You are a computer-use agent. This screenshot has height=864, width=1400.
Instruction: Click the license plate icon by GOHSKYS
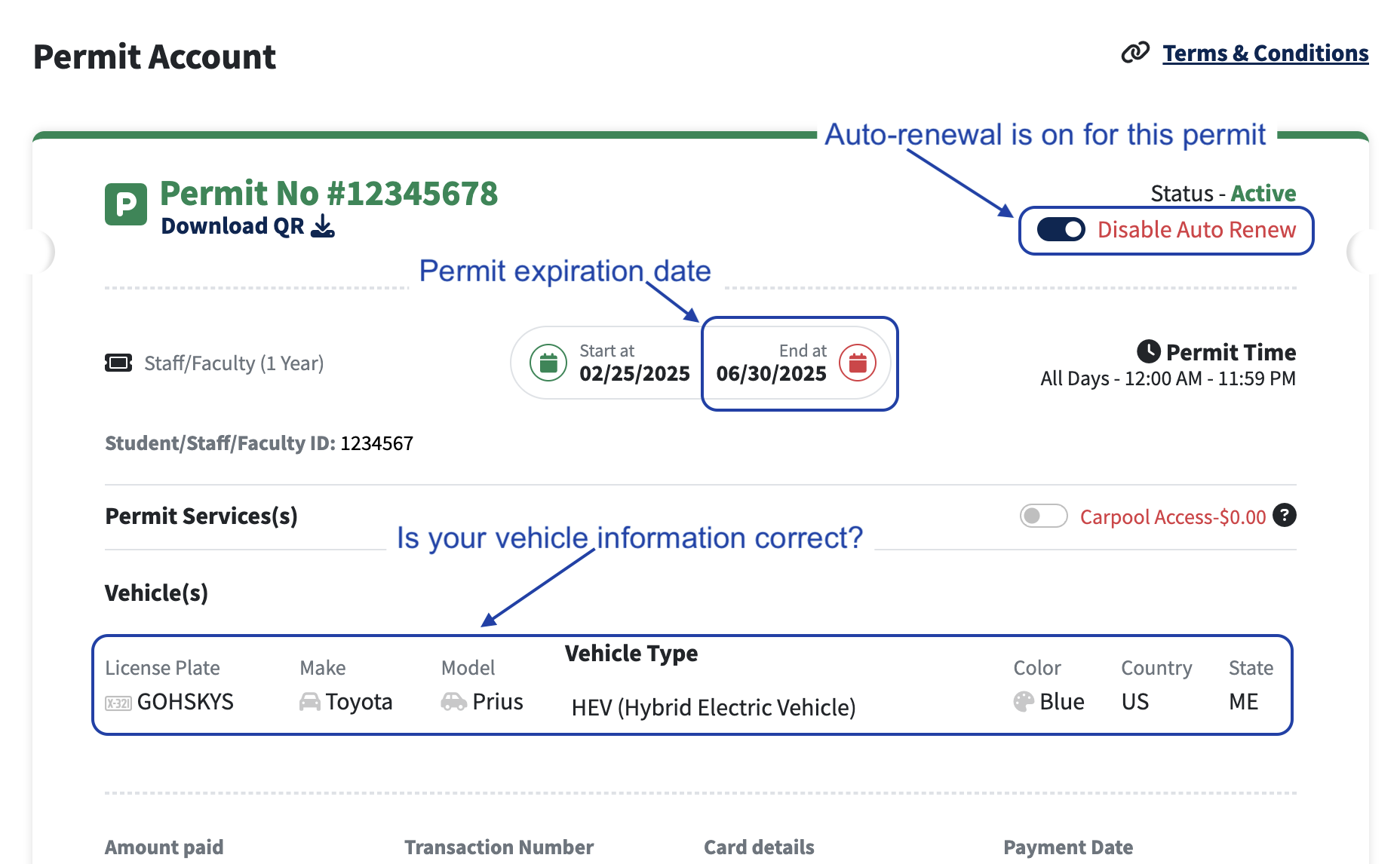(x=118, y=703)
